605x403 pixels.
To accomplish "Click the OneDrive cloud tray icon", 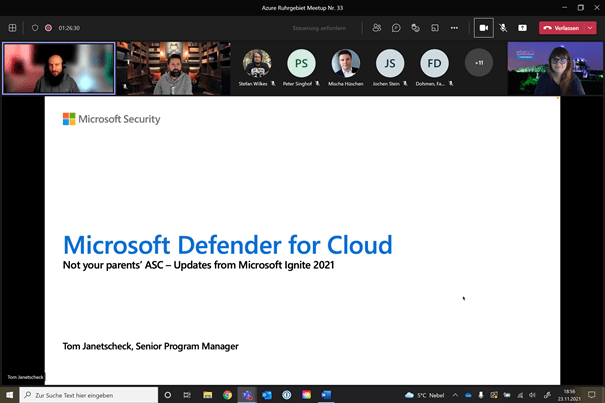I will click(x=468, y=395).
